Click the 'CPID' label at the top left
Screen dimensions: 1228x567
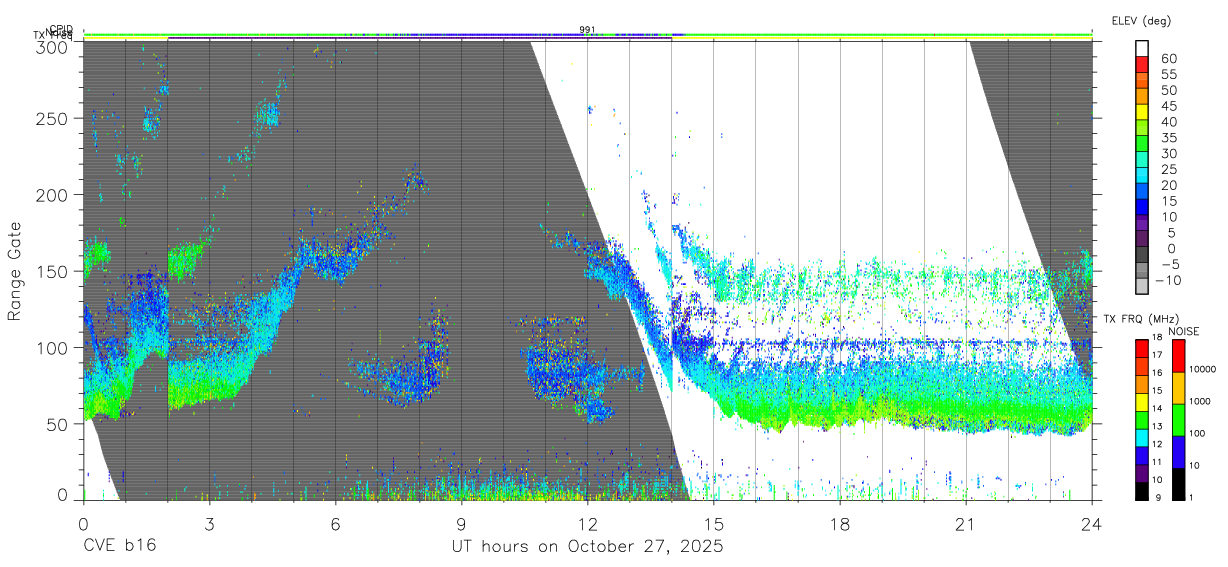61,29
